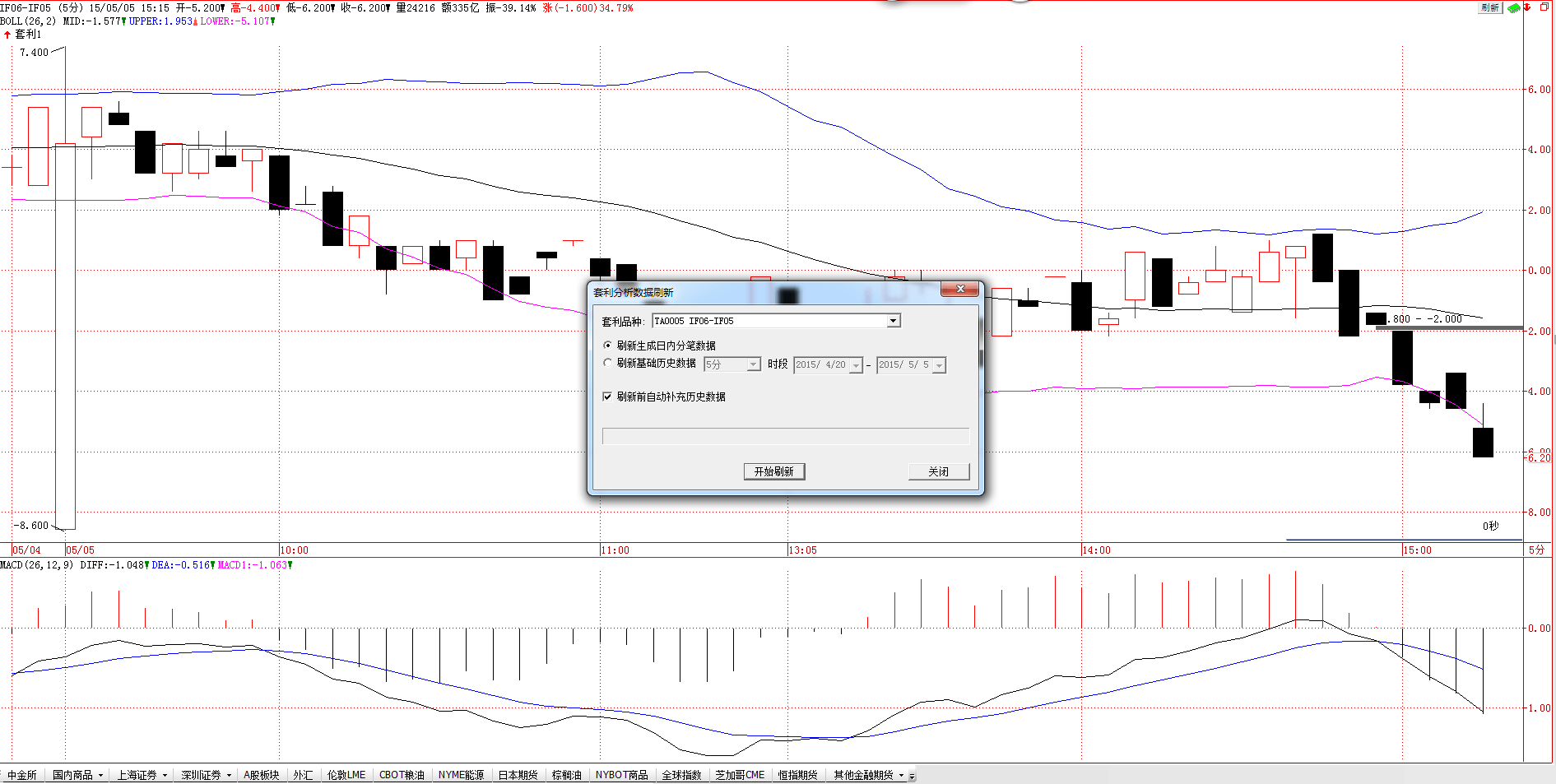Select the 刷新生成日内分笔数据 radio option
This screenshot has height=784, width=1556.
(x=608, y=346)
